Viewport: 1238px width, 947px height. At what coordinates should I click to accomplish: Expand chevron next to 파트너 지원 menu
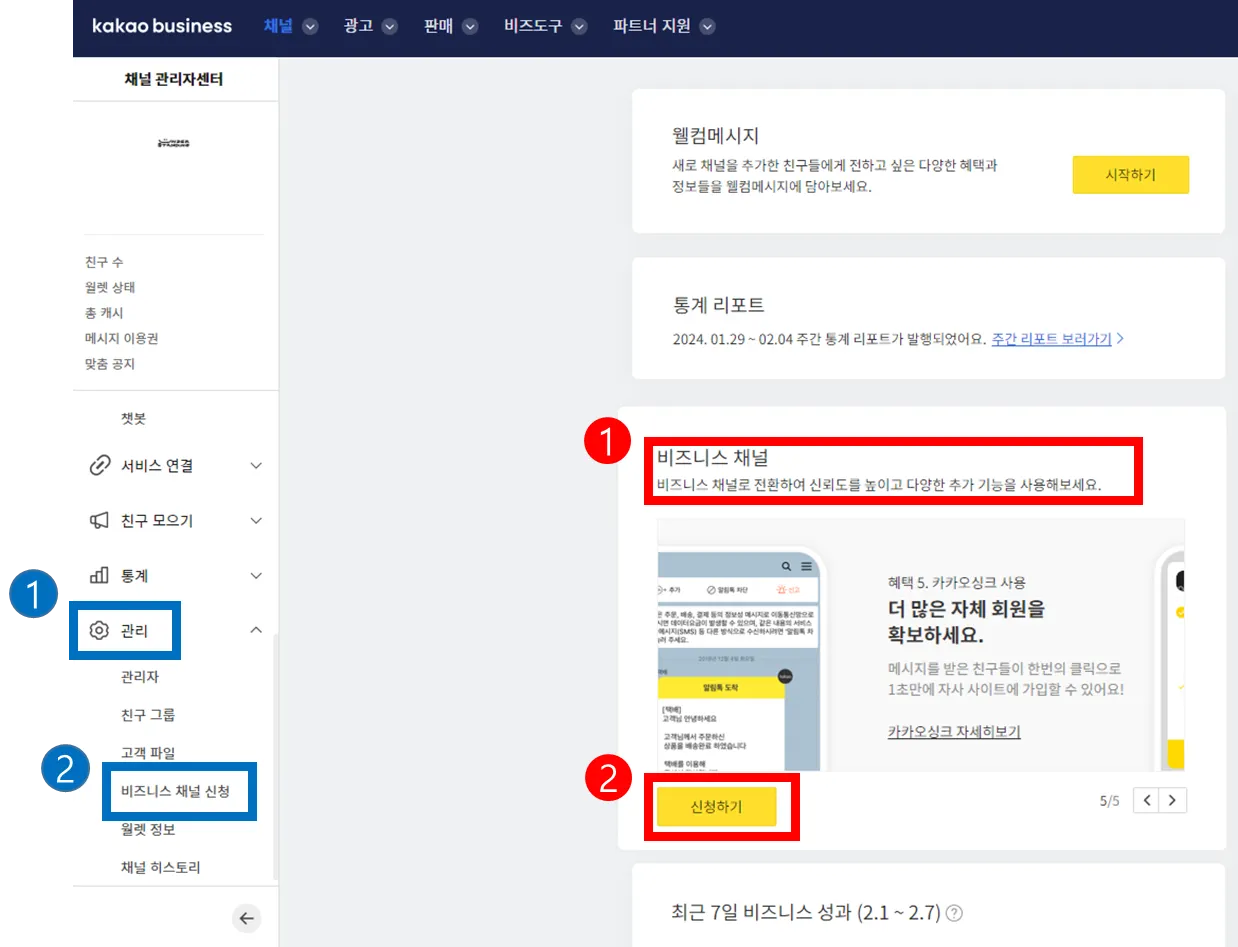tap(708, 27)
